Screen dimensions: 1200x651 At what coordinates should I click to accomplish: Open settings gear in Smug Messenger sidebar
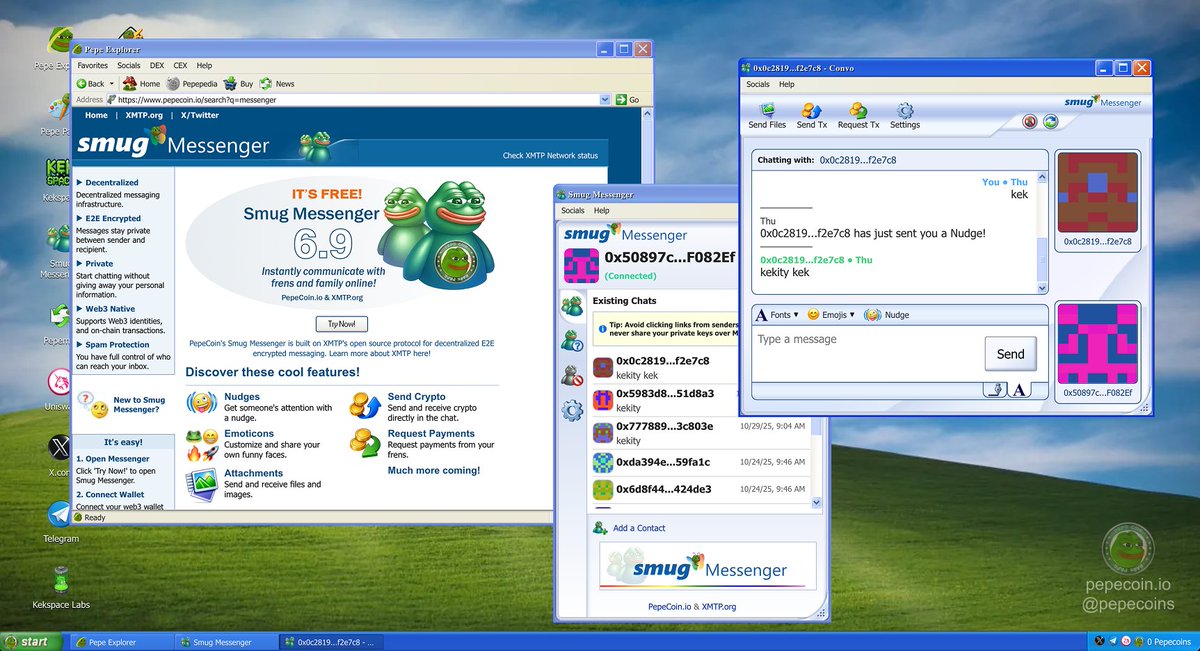(x=572, y=410)
